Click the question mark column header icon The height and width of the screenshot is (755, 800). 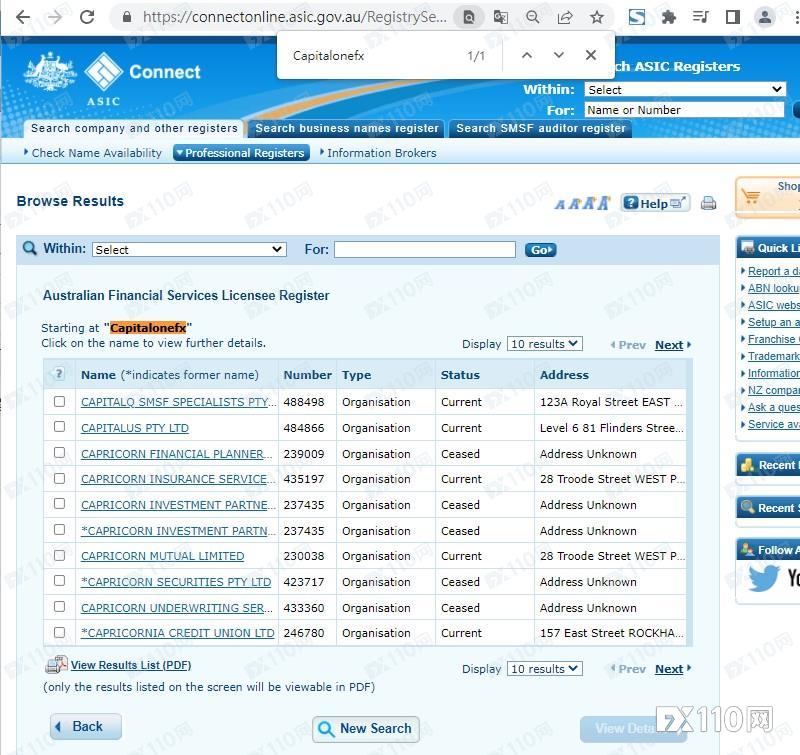tap(59, 374)
